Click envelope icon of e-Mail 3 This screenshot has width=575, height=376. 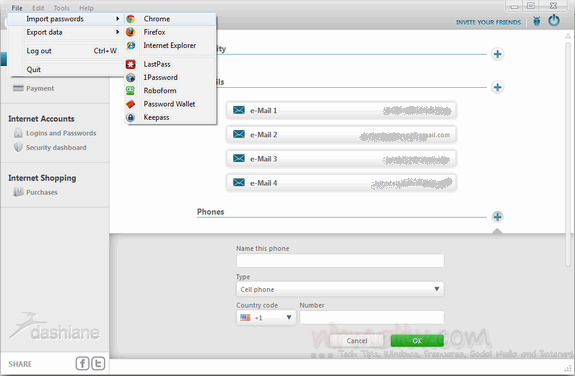[x=239, y=158]
